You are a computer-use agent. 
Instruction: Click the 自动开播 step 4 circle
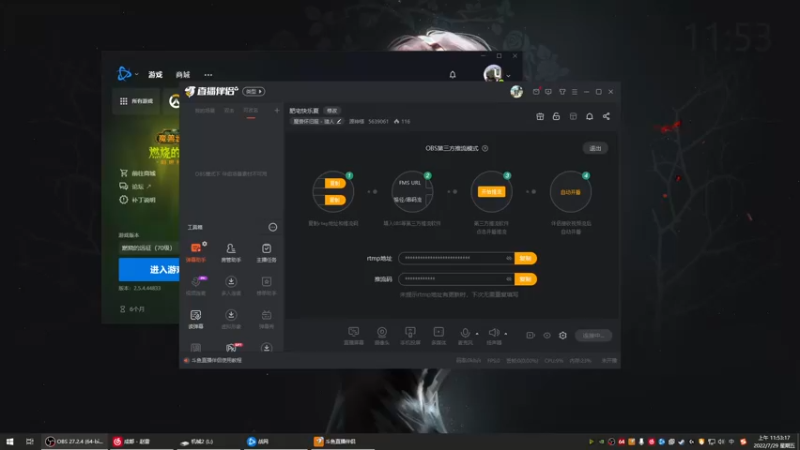[570, 192]
